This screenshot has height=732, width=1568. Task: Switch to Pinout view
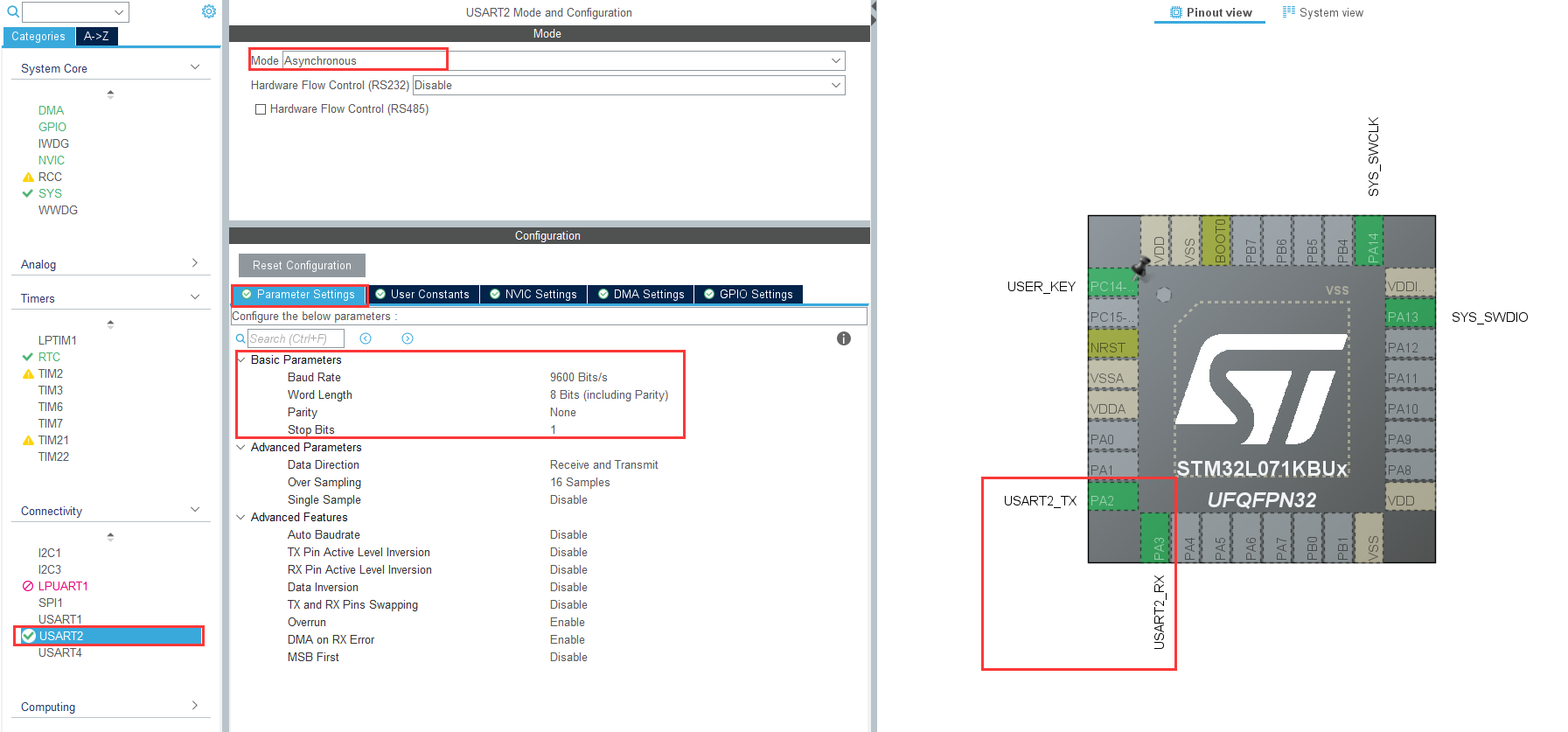[x=1210, y=12]
